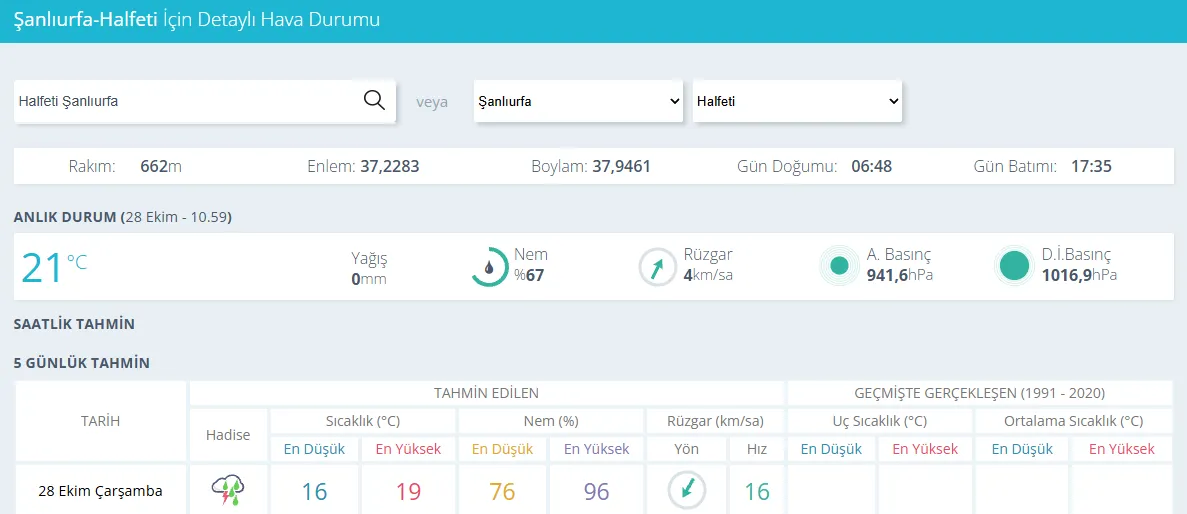The width and height of the screenshot is (1187, 514).
Task: Click the highest temperature value 19
Action: (408, 491)
